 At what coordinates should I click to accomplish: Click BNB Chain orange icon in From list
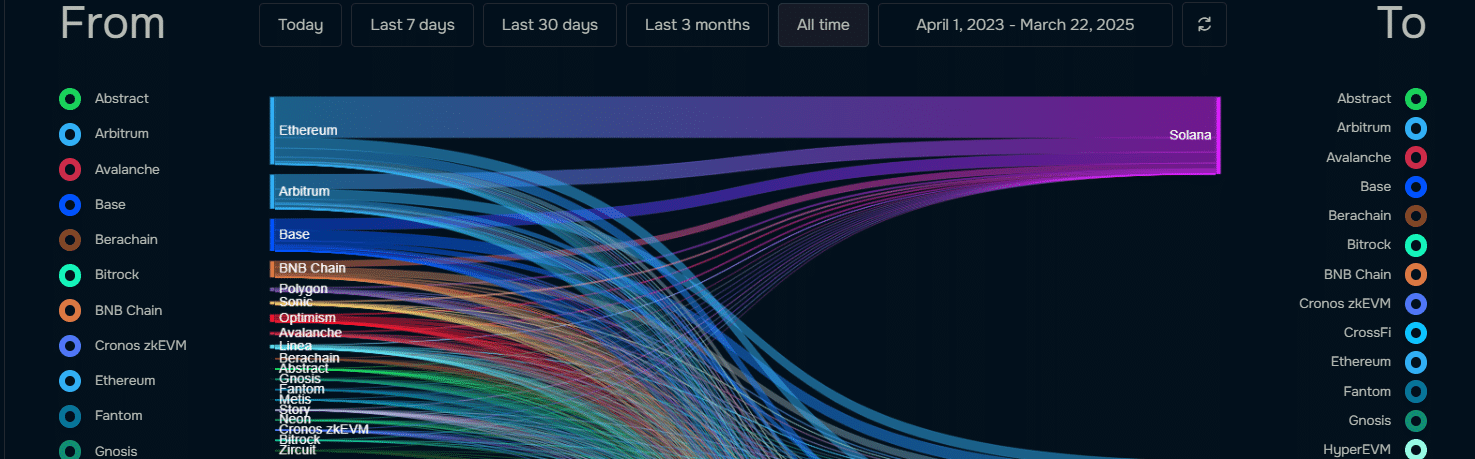[70, 311]
